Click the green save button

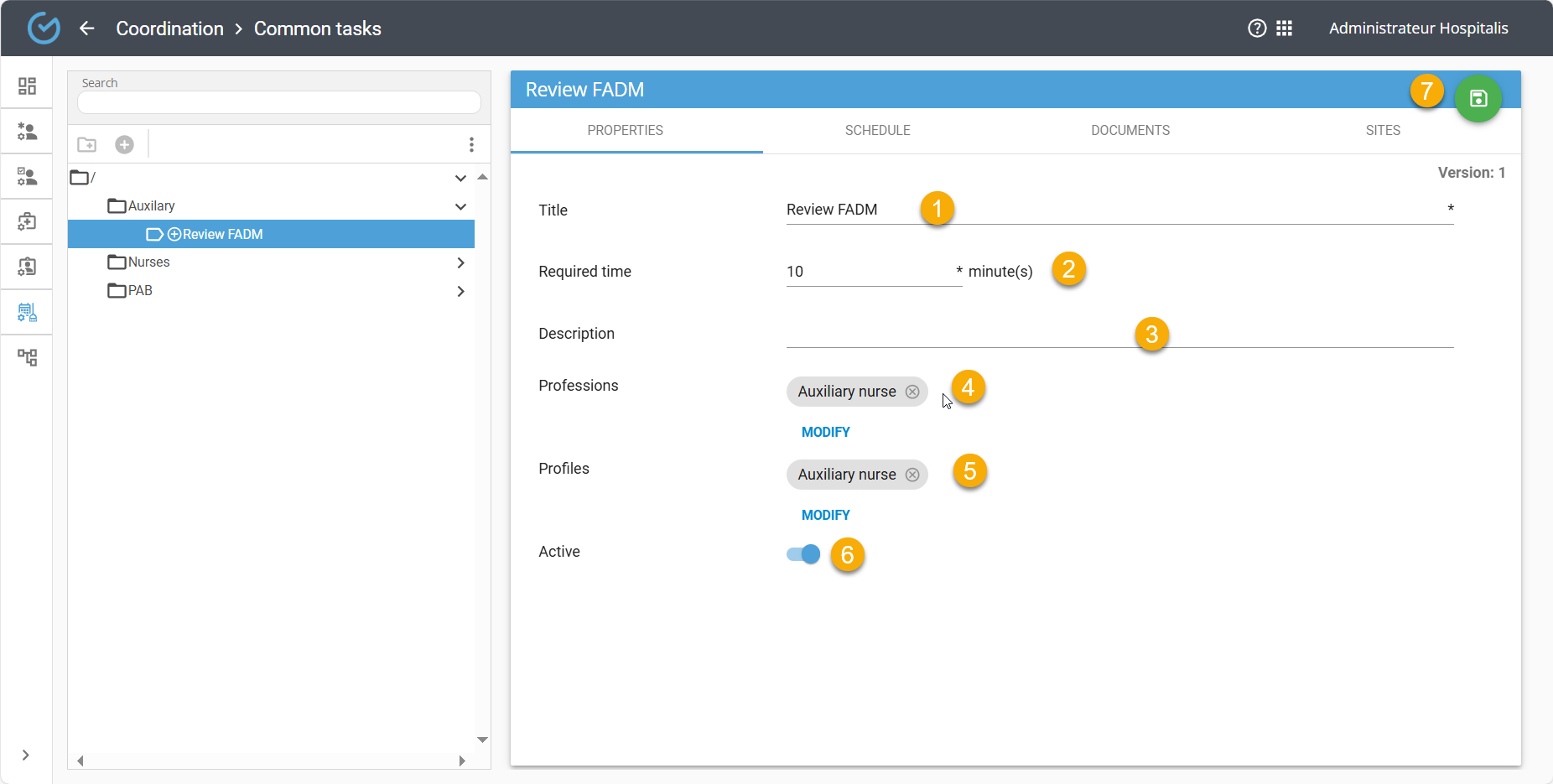1478,99
